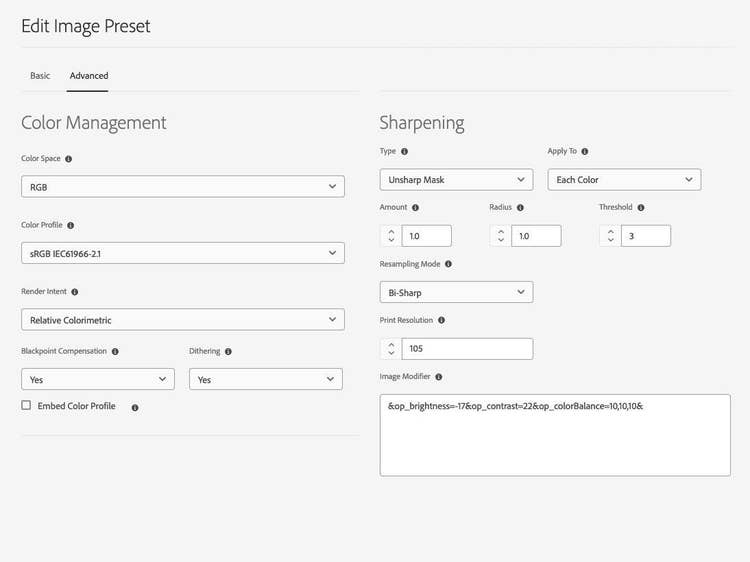Show info for Render Intent

pos(75,292)
